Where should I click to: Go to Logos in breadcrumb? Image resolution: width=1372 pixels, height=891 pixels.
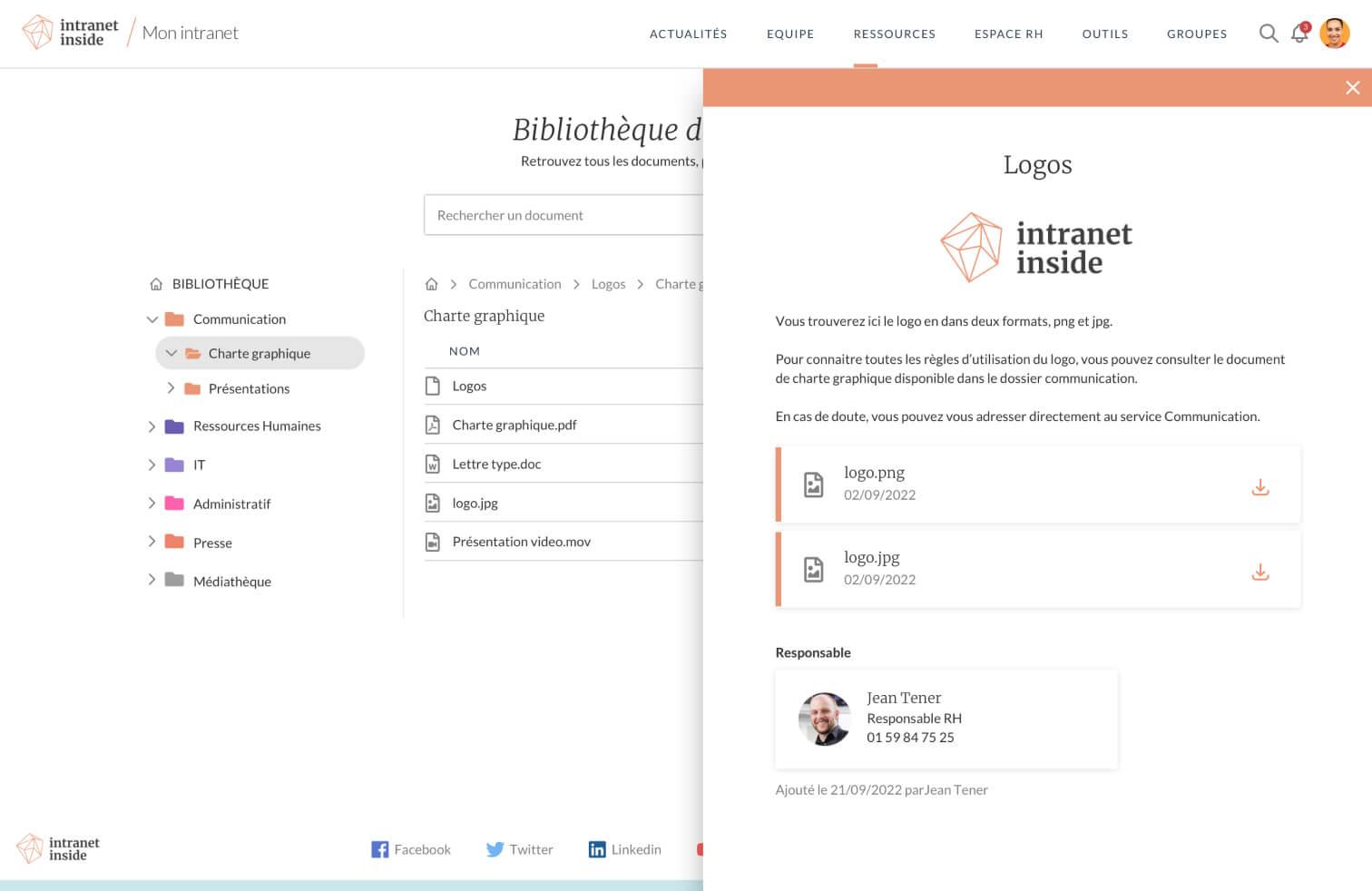[608, 284]
